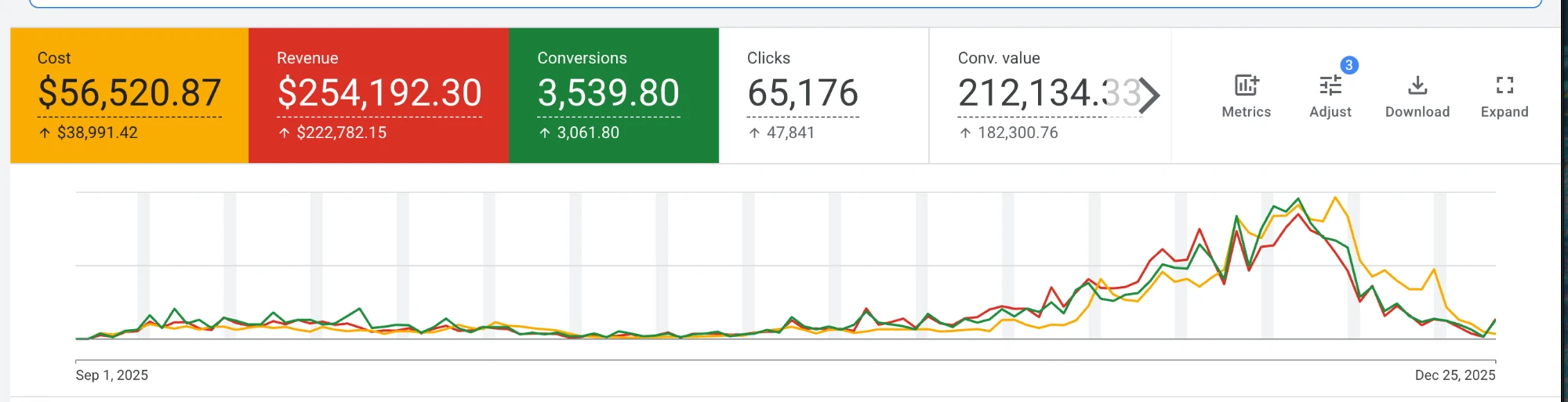
Task: Expand the chart to full screen
Action: (1504, 85)
